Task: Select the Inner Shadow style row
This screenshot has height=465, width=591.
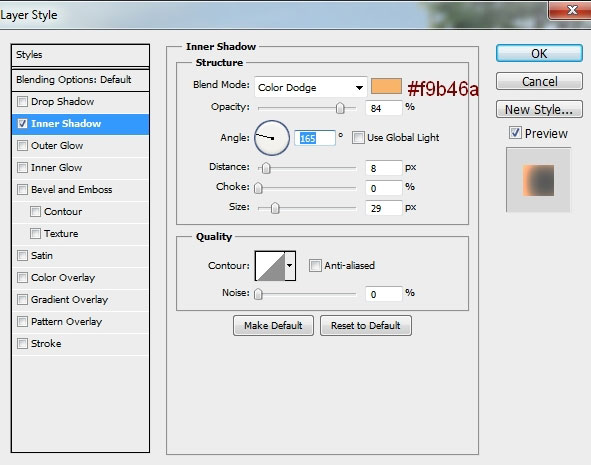Action: click(80, 124)
